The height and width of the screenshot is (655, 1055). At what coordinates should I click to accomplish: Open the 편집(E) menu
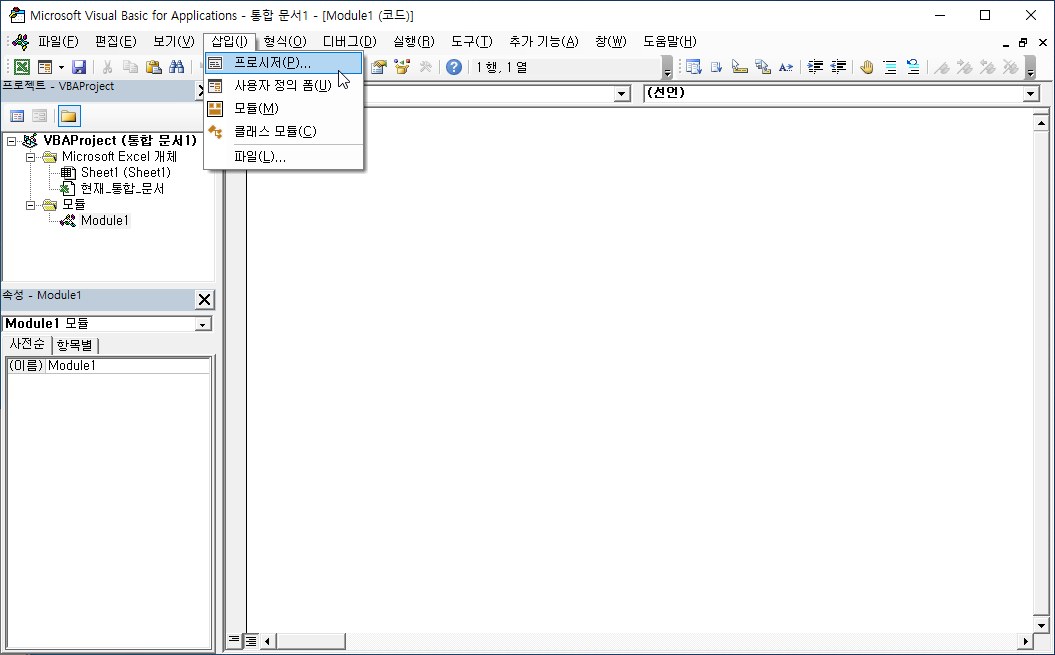click(x=116, y=42)
